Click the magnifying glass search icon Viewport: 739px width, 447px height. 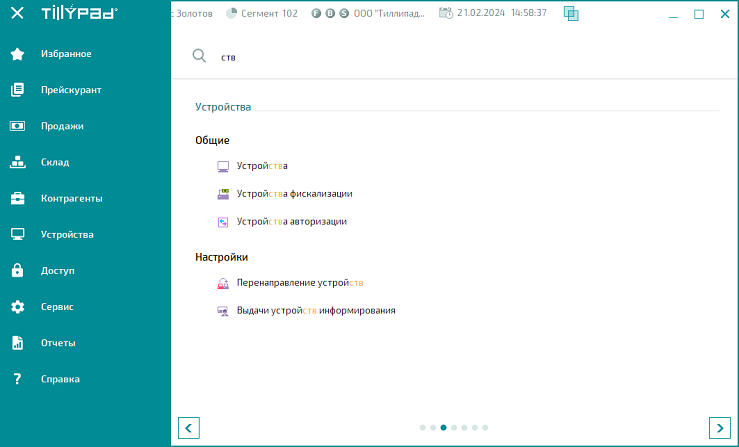coord(199,57)
